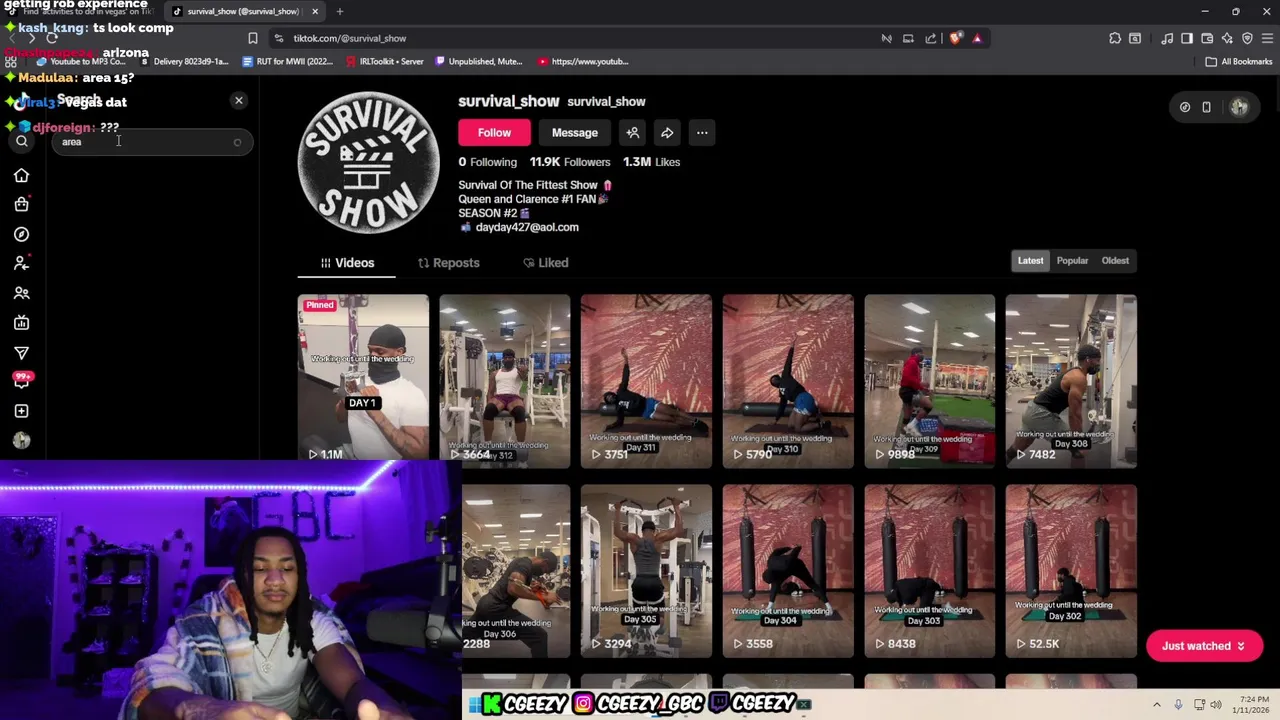Viewport: 1280px width, 720px height.
Task: Click sidebar search magnifier icon
Action: (x=21, y=141)
